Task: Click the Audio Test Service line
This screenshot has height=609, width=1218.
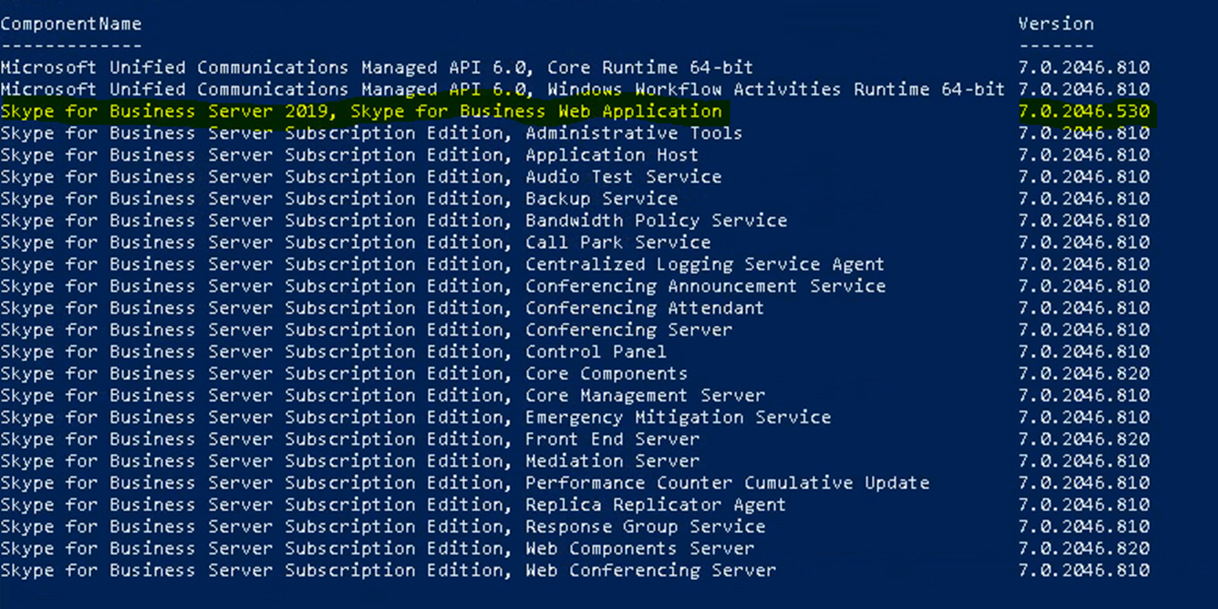Action: [623, 177]
